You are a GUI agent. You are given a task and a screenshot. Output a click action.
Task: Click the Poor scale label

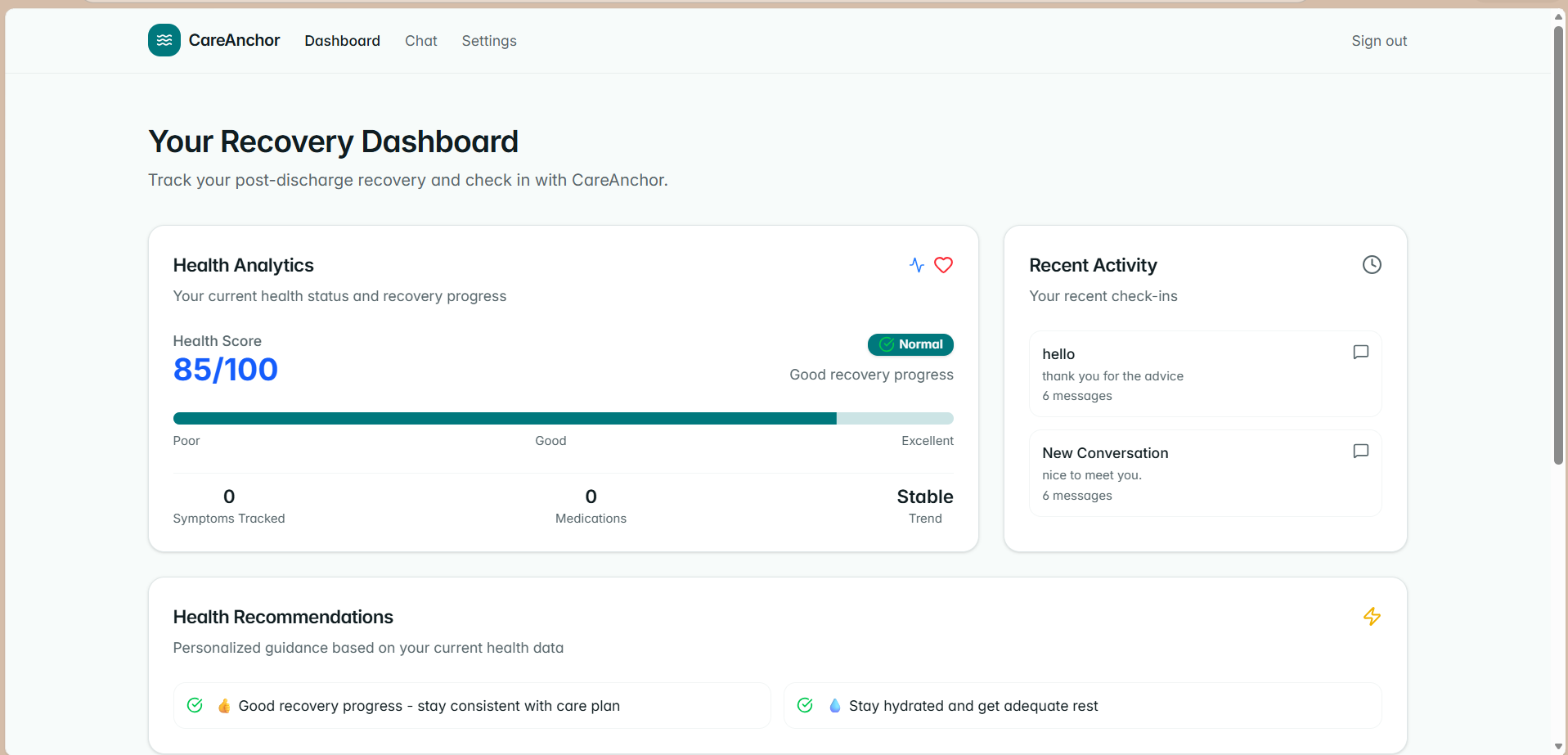point(186,441)
